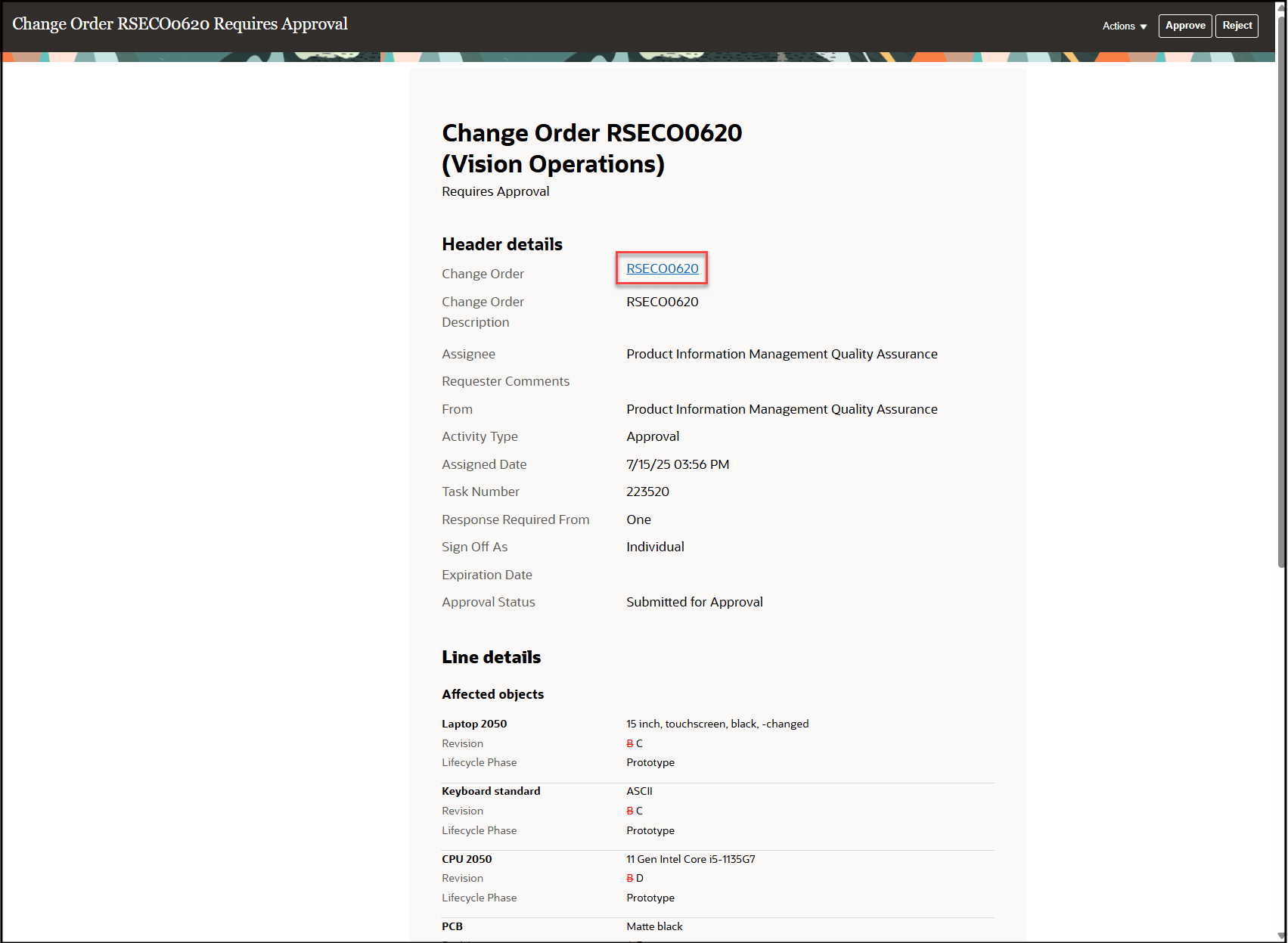Approve the change order RSECO0620
The width and height of the screenshot is (1288, 943).
pos(1185,25)
